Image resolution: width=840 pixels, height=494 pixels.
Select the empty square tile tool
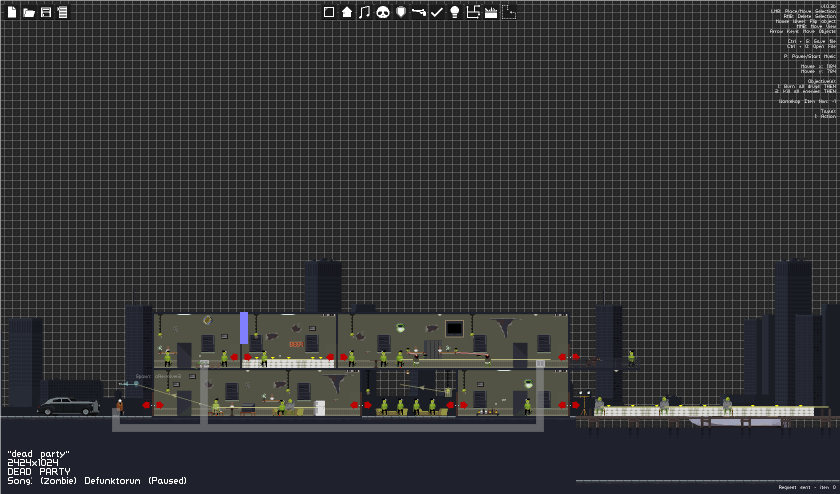329,12
